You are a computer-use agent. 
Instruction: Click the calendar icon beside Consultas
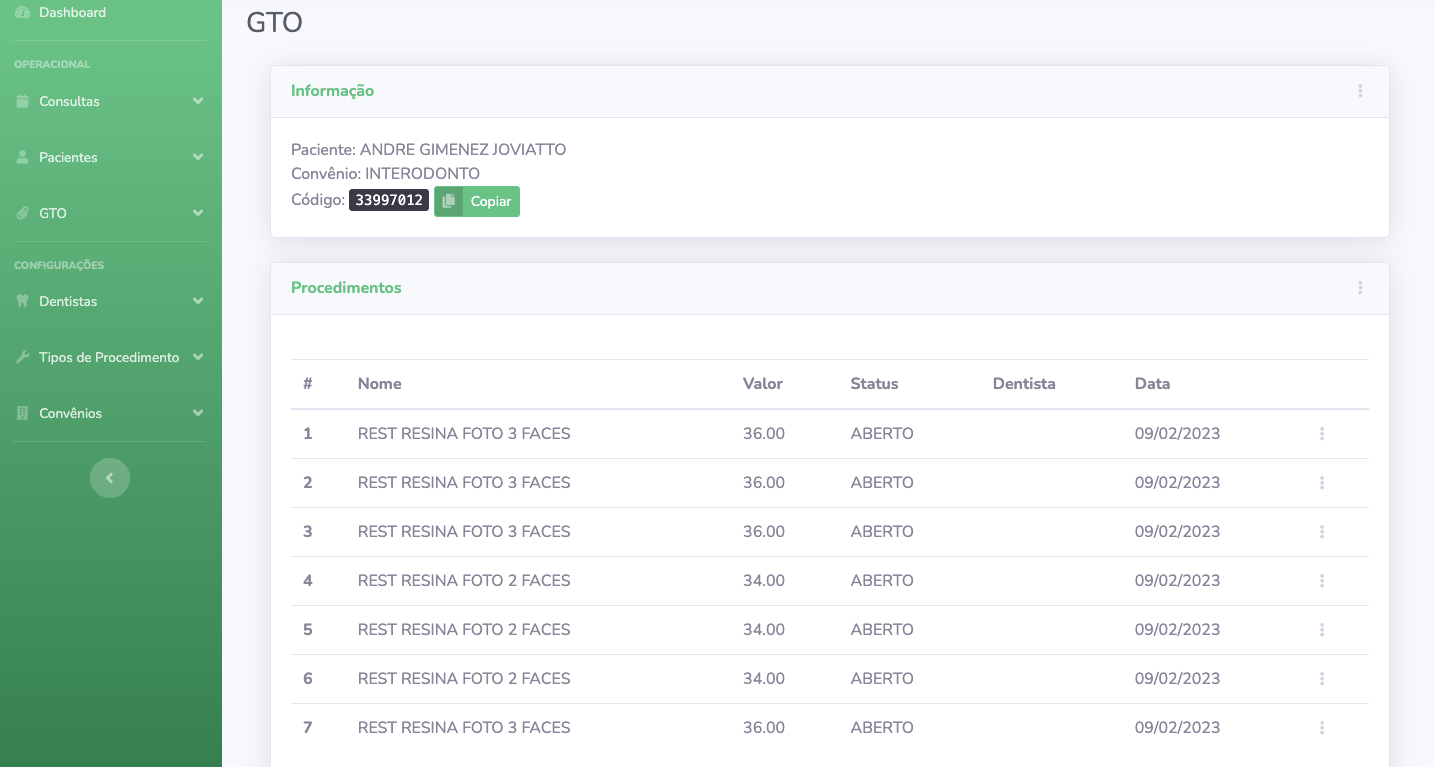(23, 101)
